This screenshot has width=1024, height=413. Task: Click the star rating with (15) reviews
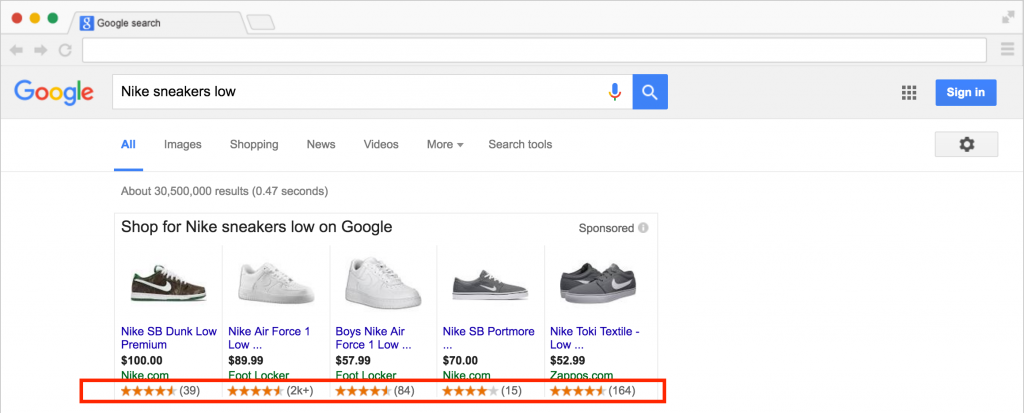(x=482, y=391)
